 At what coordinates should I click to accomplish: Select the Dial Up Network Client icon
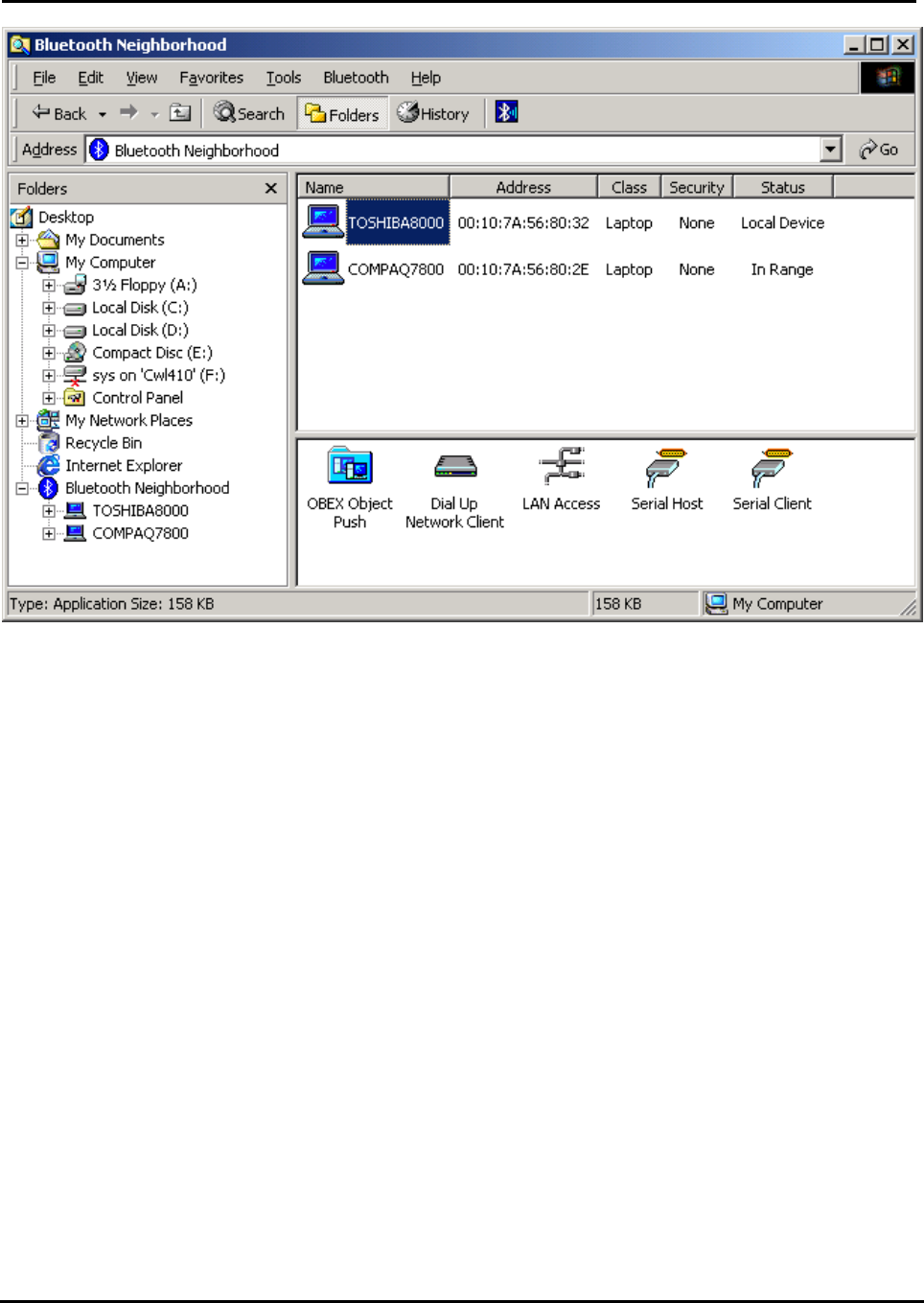point(455,467)
